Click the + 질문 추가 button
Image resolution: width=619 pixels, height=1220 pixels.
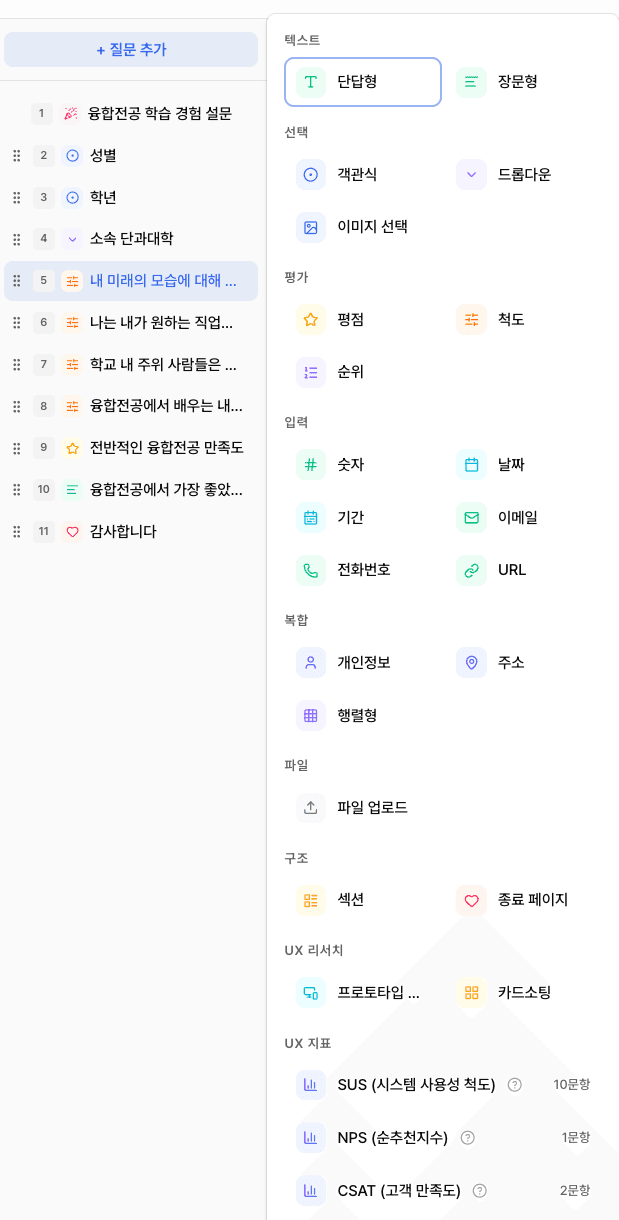click(x=131, y=50)
